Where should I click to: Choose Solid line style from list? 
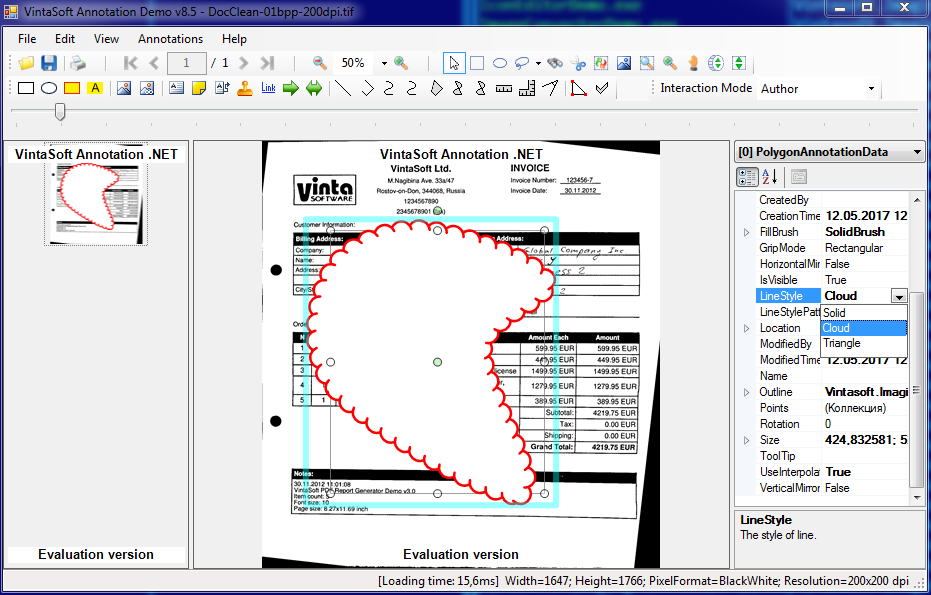[864, 312]
